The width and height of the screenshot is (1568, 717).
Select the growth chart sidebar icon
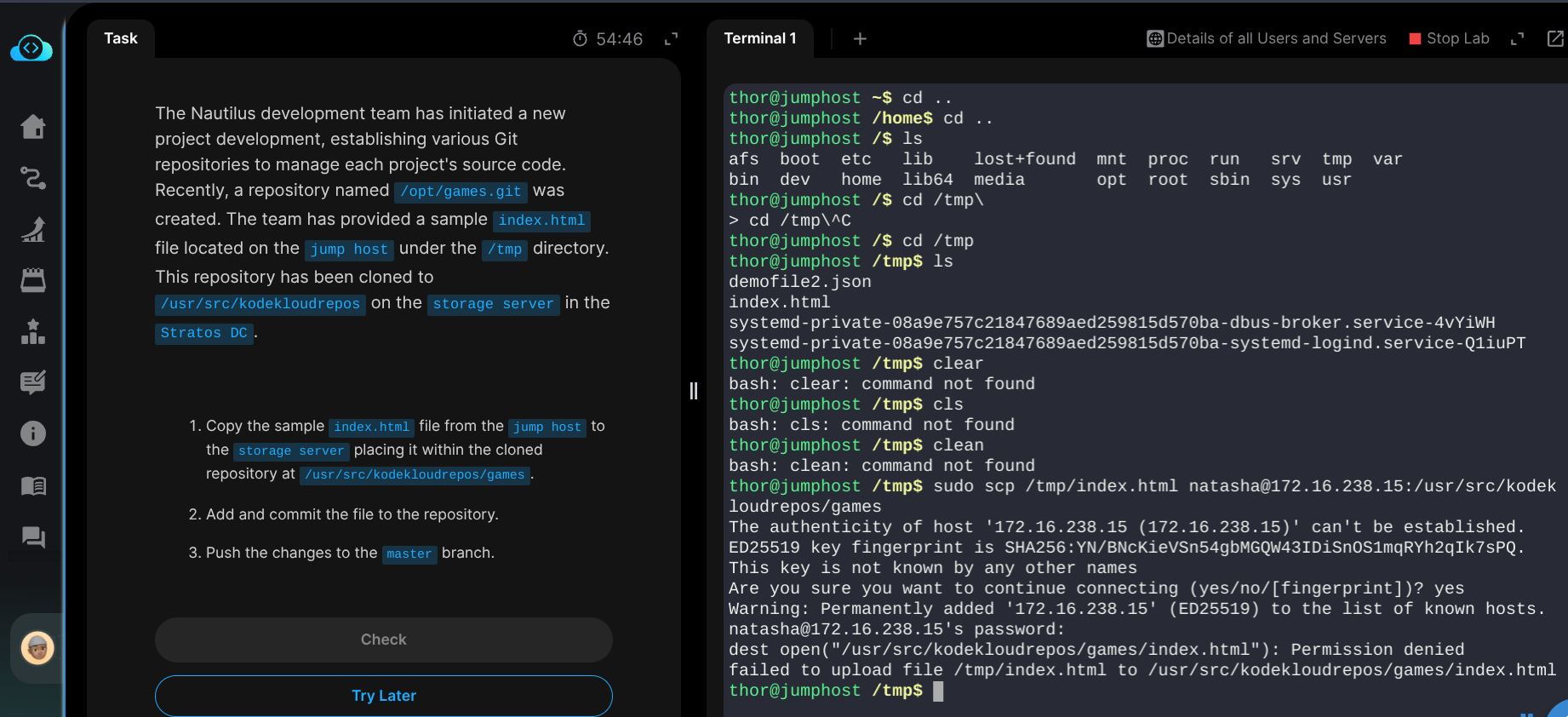coord(33,229)
